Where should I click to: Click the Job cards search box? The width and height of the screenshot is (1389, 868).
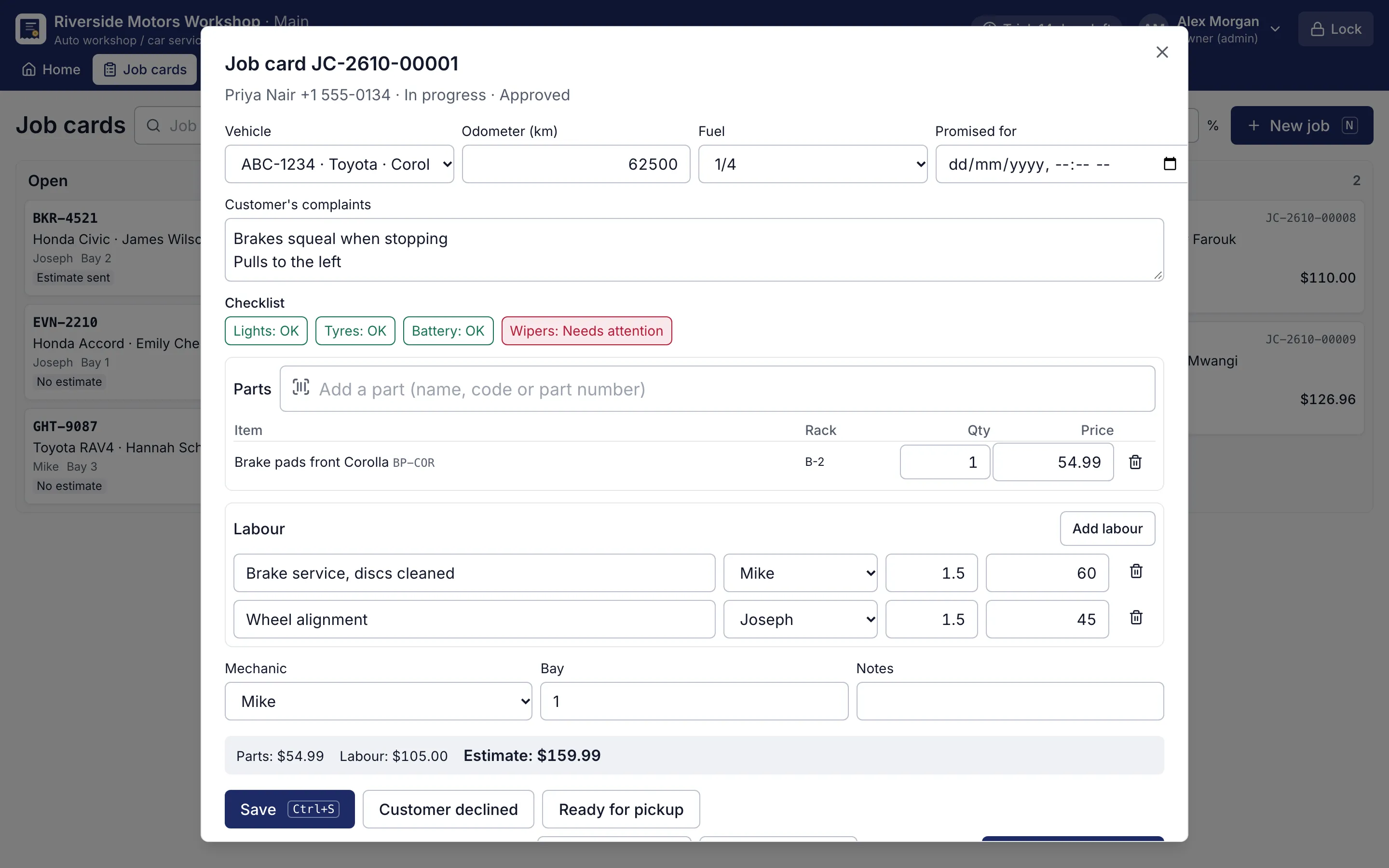[168, 125]
